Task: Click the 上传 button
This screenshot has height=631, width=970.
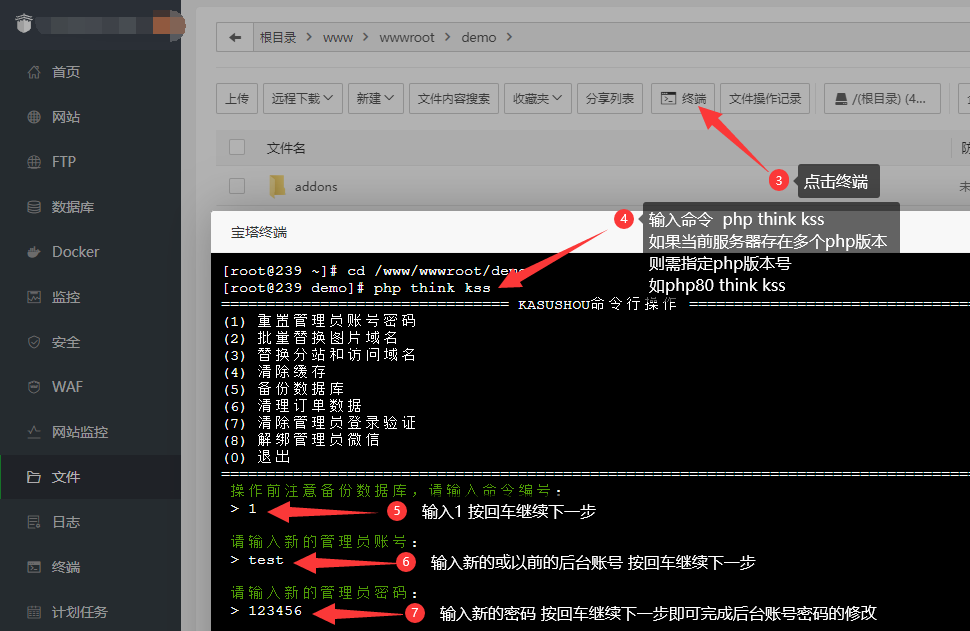Action: point(237,98)
